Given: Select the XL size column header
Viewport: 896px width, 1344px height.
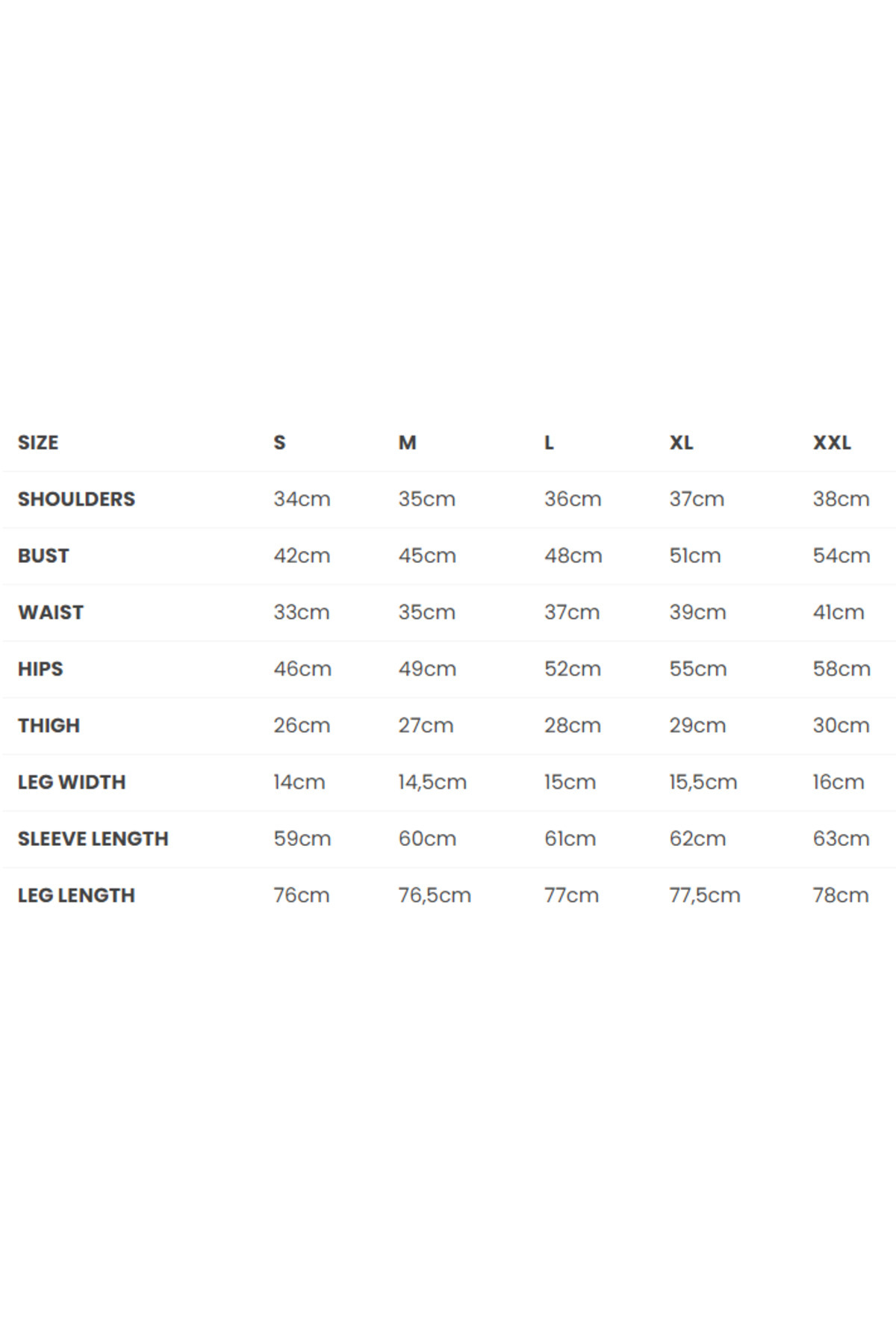Looking at the screenshot, I should point(681,443).
